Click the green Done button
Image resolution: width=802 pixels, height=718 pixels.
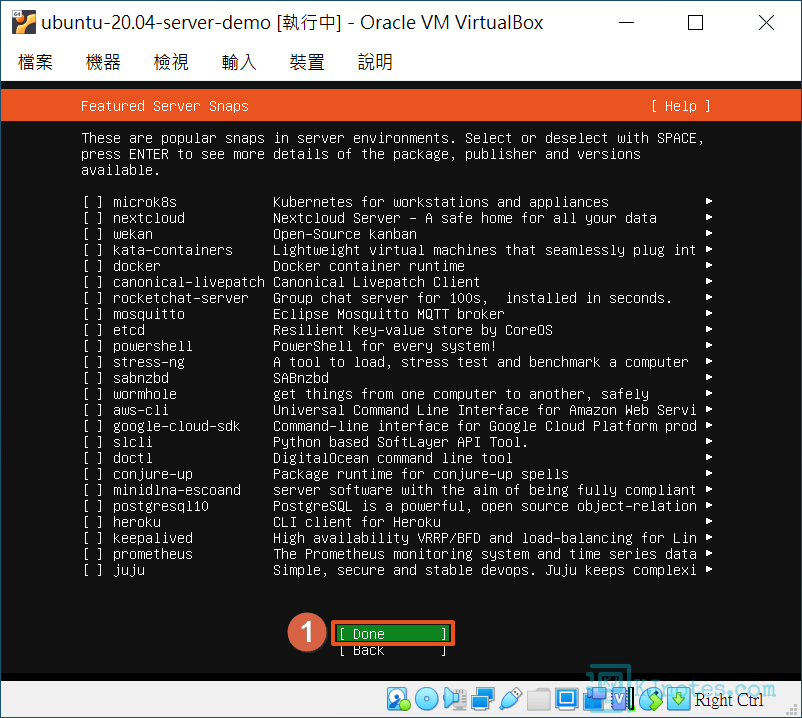(393, 634)
